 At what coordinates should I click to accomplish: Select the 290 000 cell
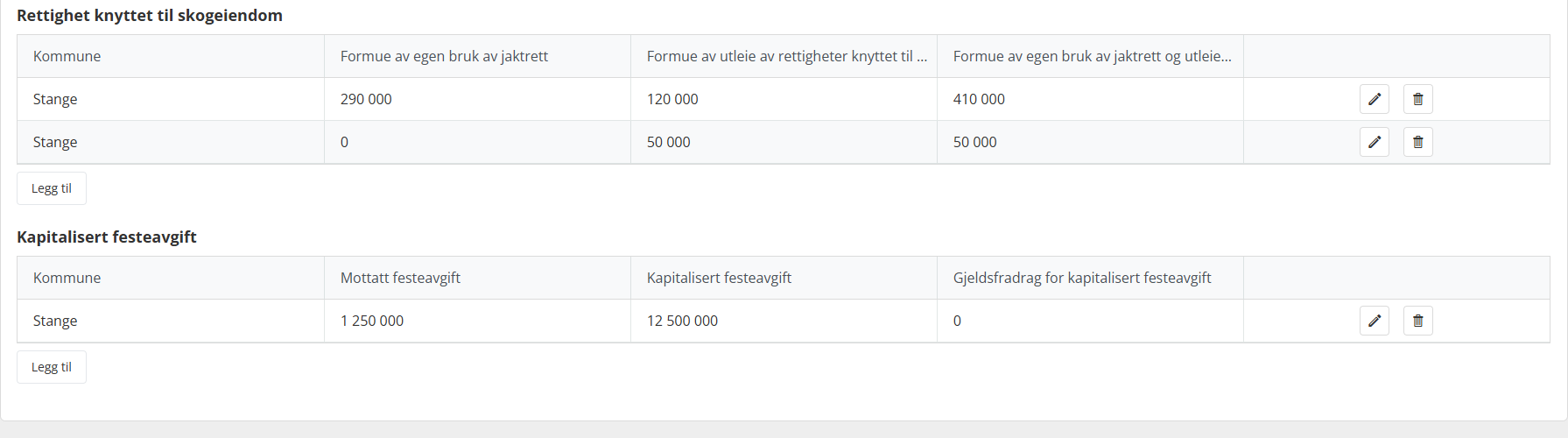tap(477, 99)
